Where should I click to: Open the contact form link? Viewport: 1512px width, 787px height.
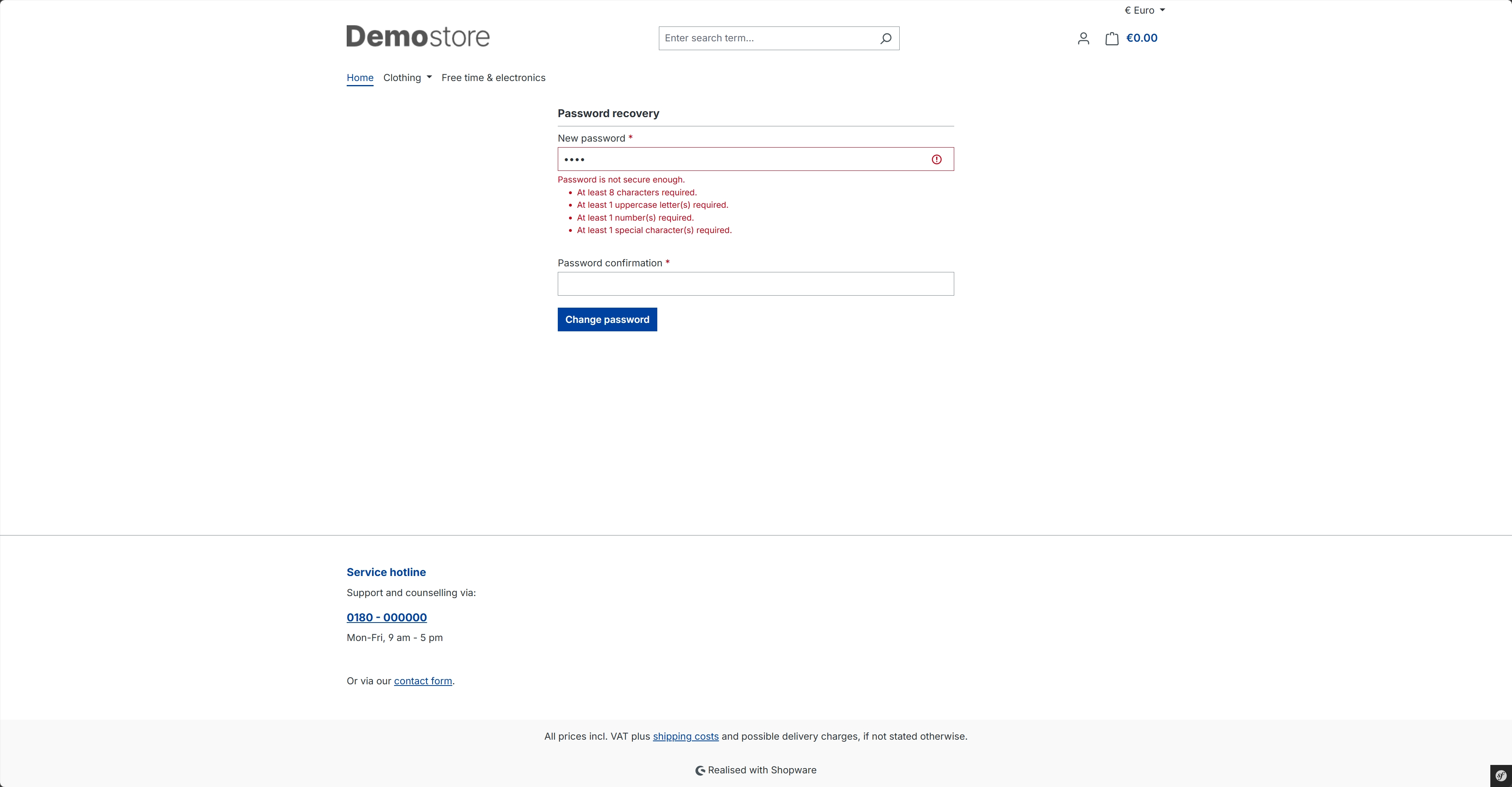(x=423, y=681)
